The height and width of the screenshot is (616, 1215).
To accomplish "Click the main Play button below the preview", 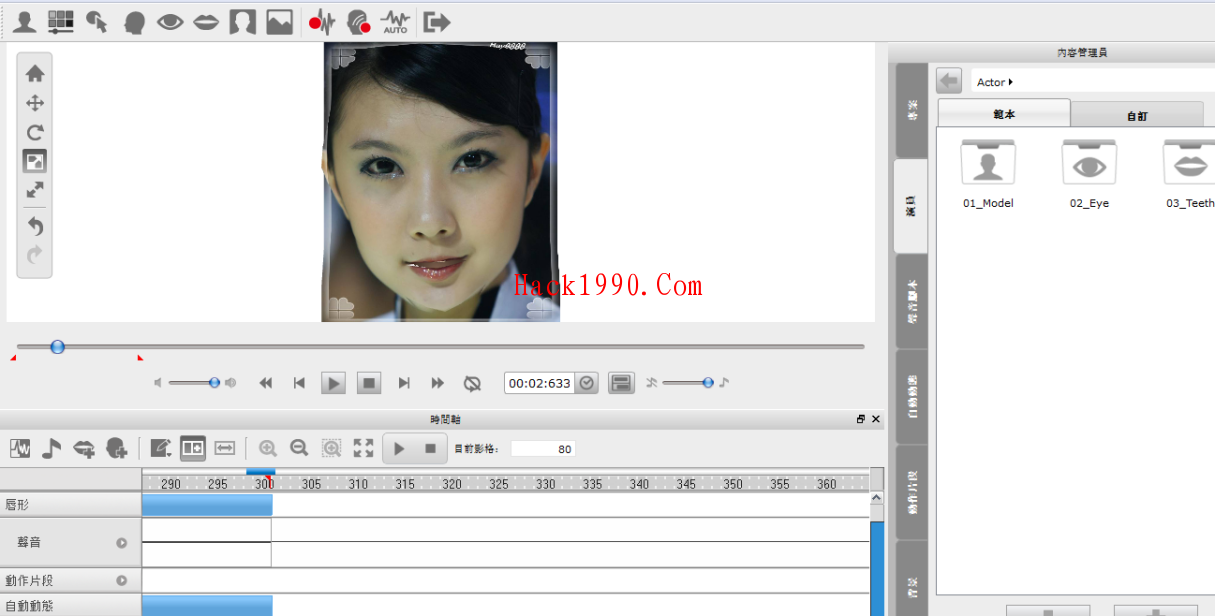I will 334,383.
